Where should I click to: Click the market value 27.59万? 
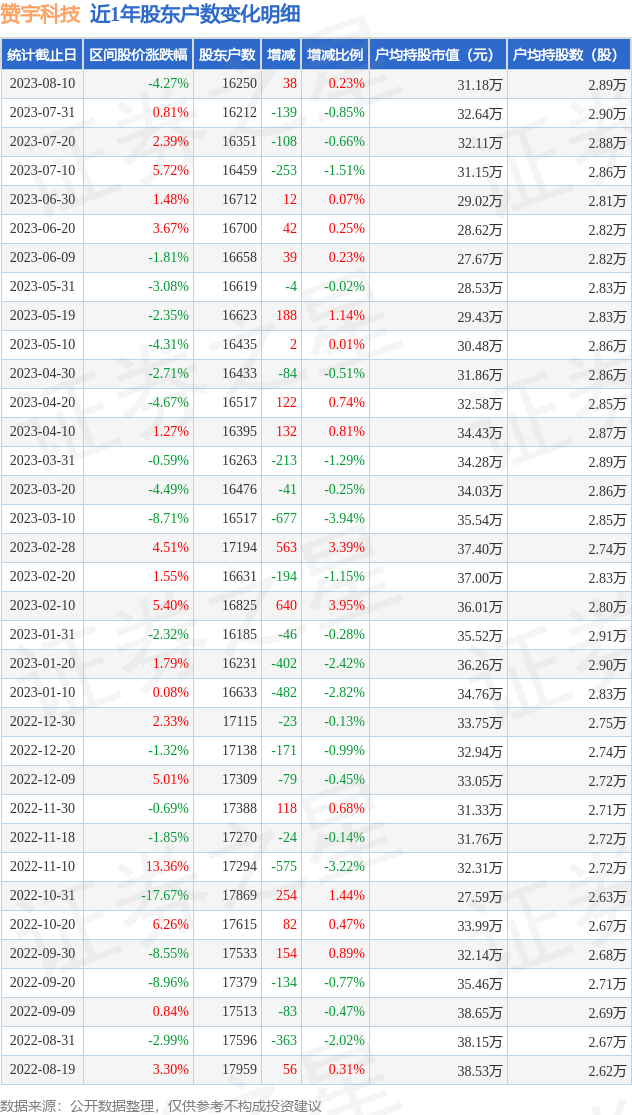click(480, 896)
